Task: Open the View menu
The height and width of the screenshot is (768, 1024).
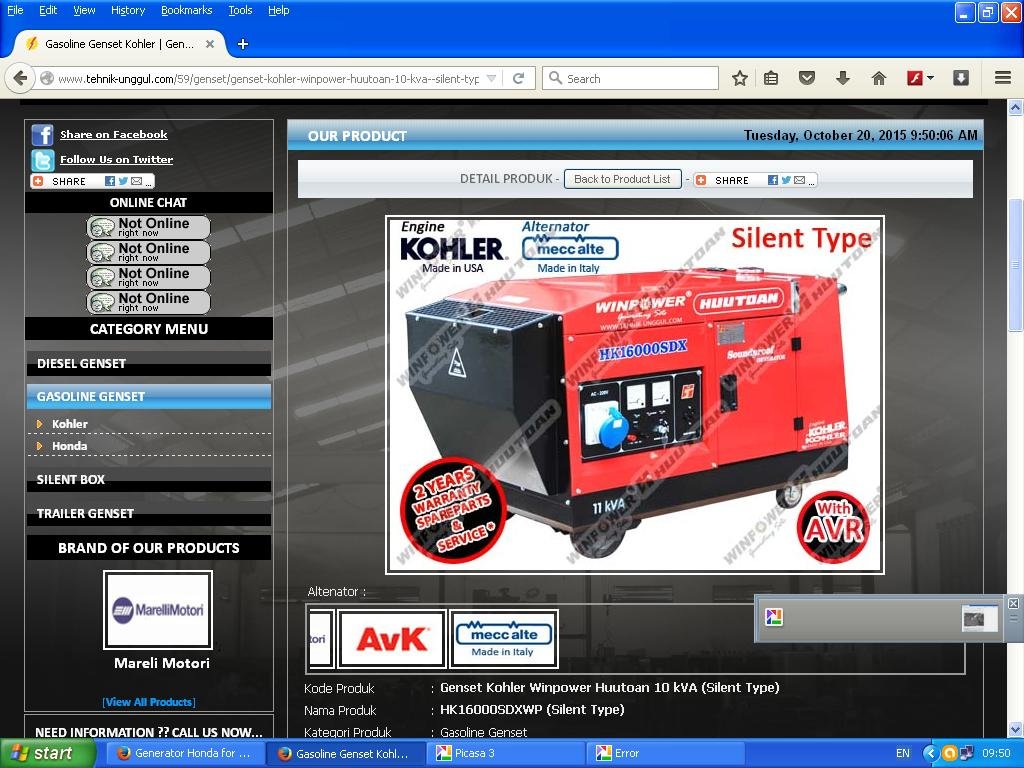Action: [x=84, y=10]
